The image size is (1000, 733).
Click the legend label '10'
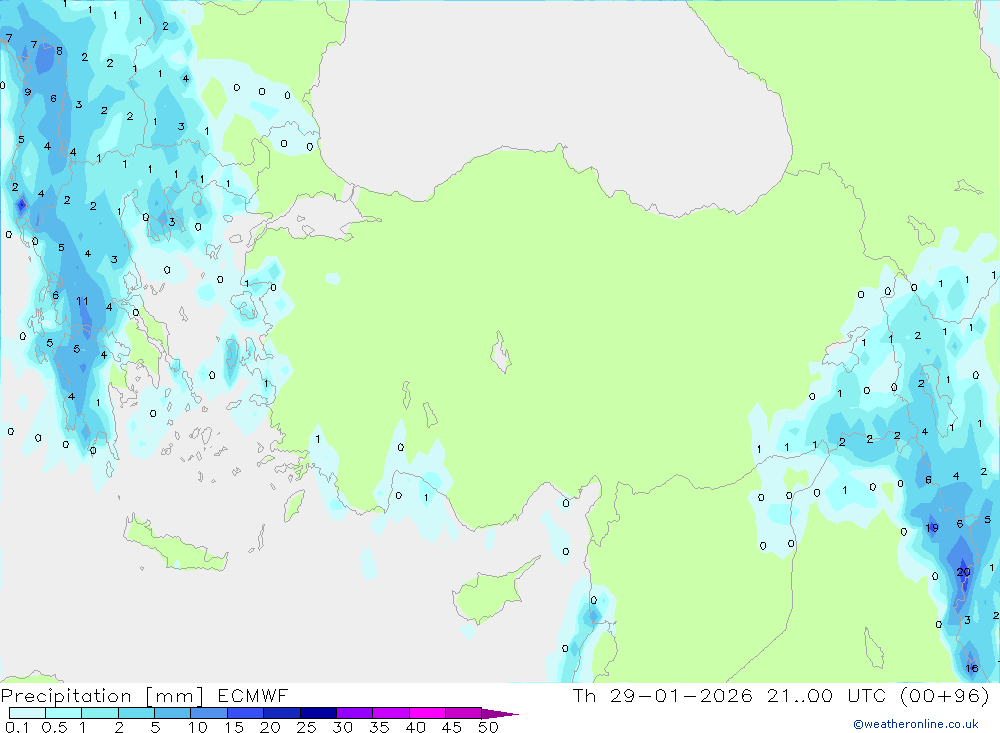click(198, 727)
